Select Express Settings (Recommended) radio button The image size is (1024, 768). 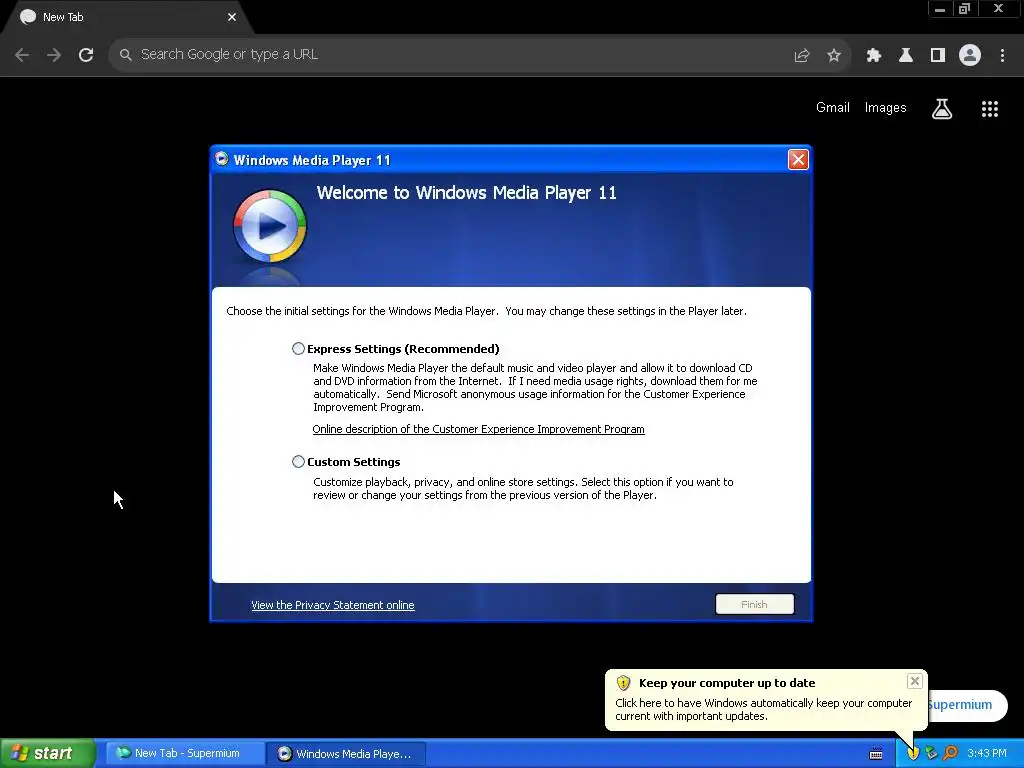(298, 349)
